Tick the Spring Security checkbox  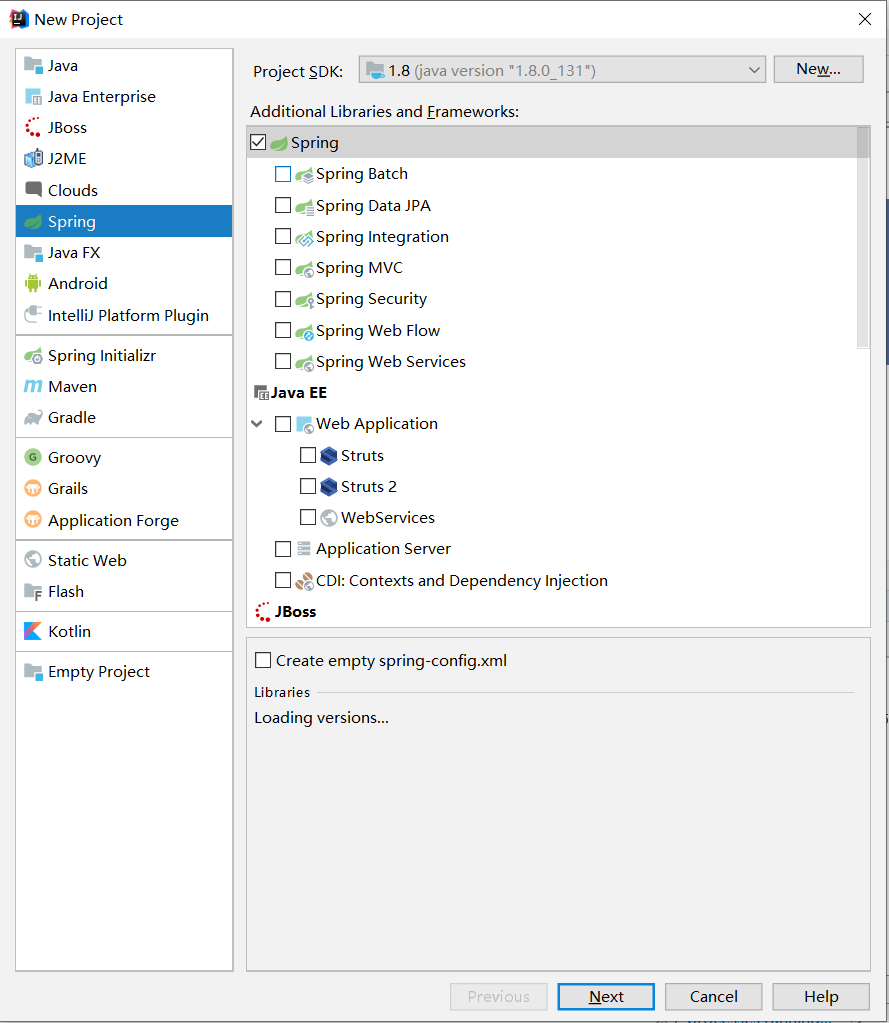coord(282,298)
